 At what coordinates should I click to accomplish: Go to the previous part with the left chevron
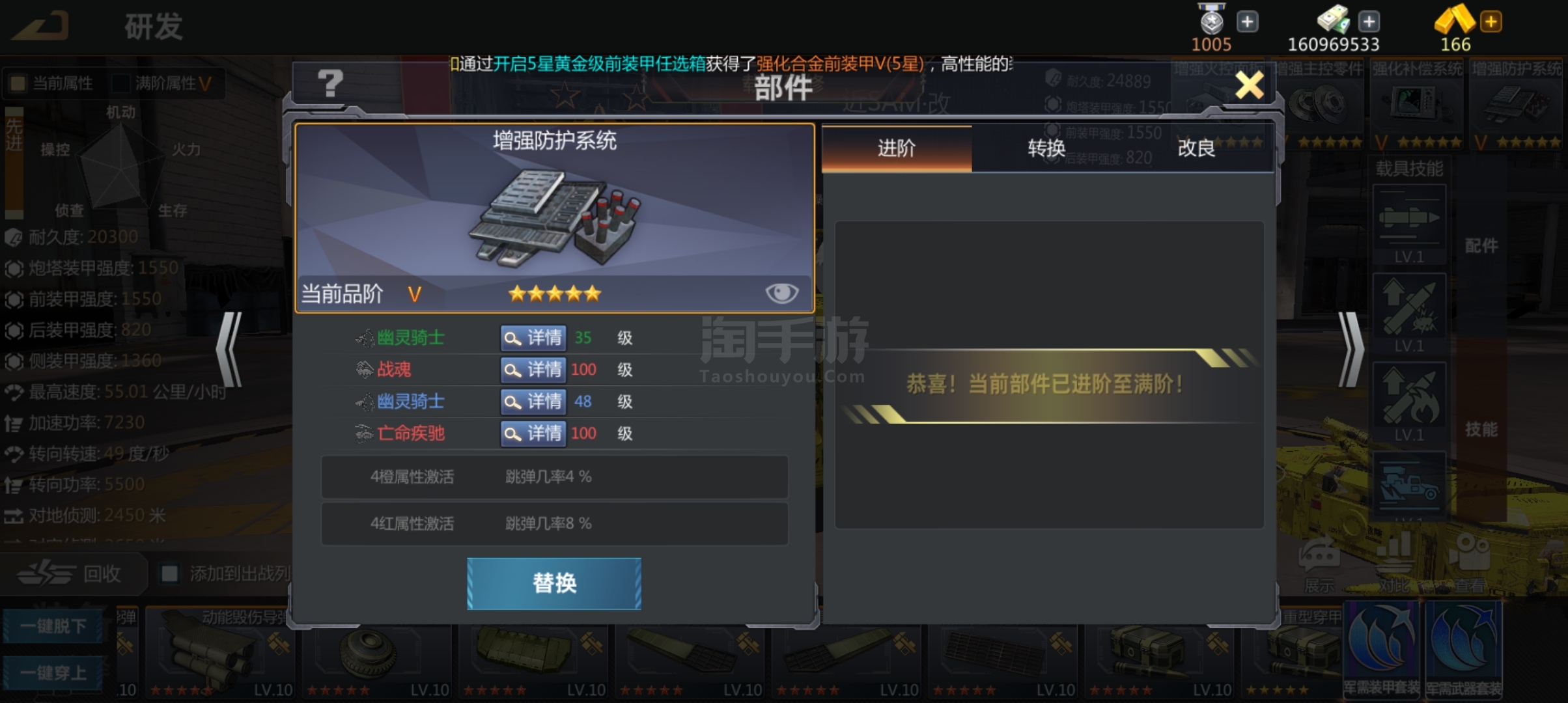[229, 350]
